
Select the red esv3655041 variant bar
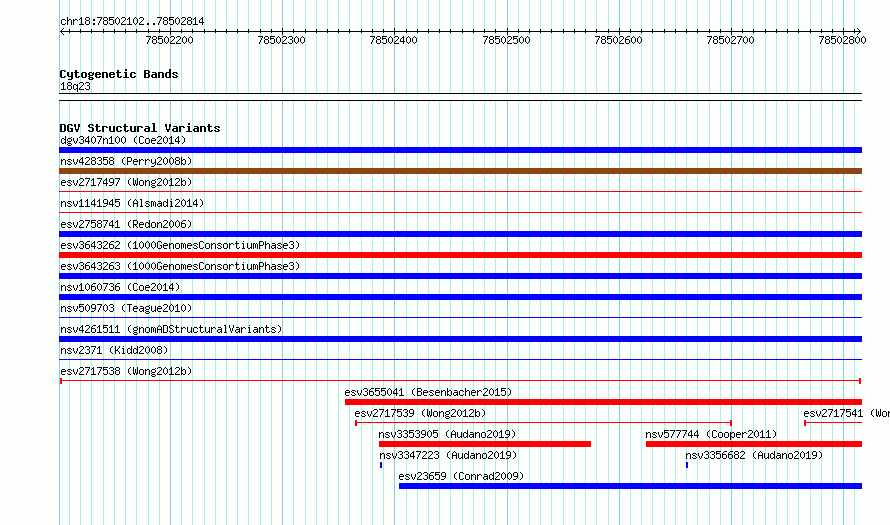[x=603, y=402]
